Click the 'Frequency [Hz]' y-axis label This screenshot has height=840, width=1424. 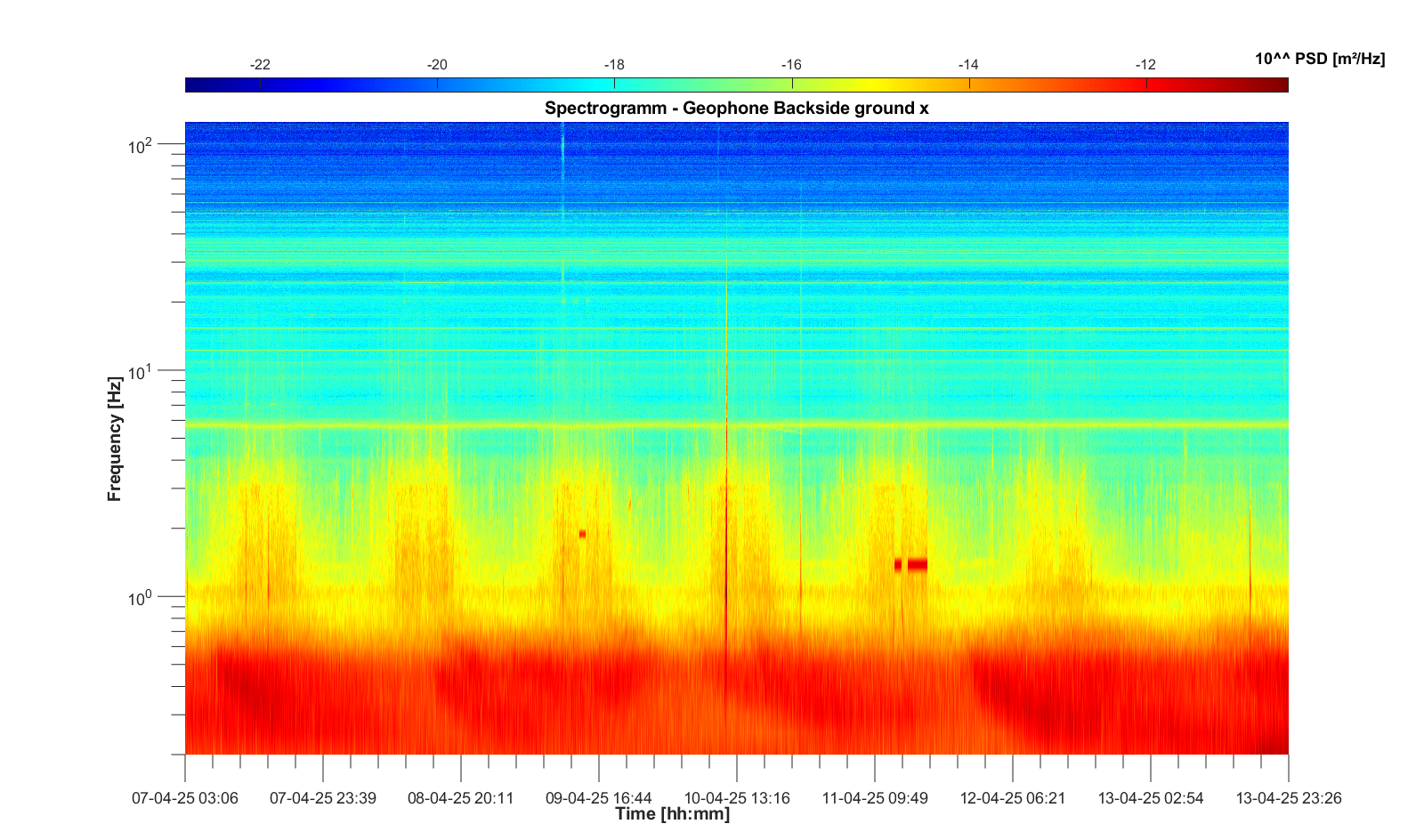114,439
